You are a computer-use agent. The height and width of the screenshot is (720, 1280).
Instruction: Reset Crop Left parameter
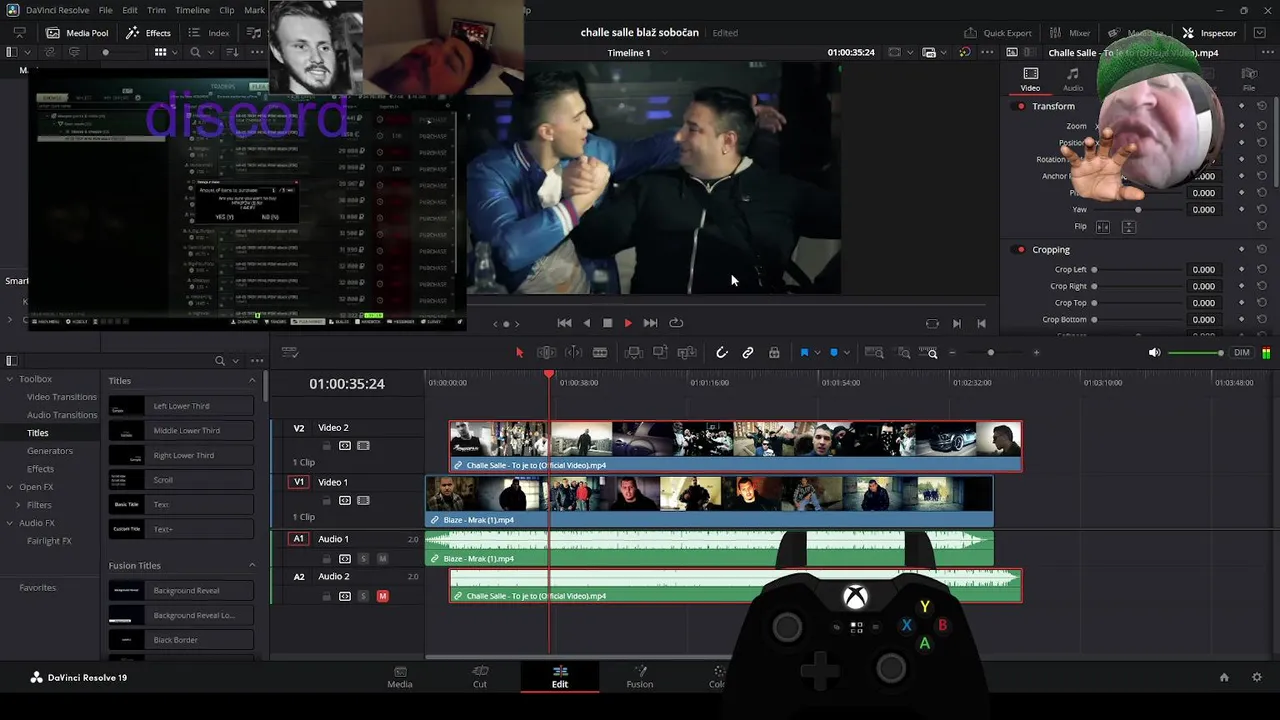click(1262, 269)
